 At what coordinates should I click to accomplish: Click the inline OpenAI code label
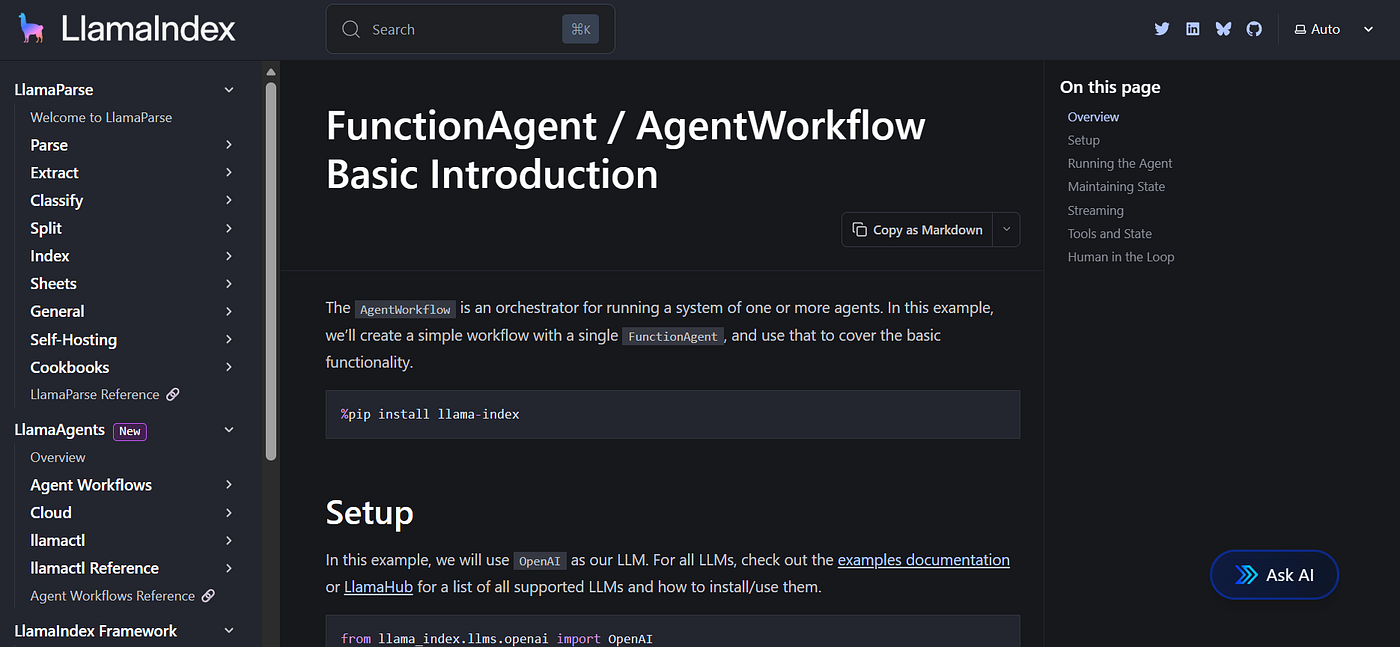coord(539,561)
